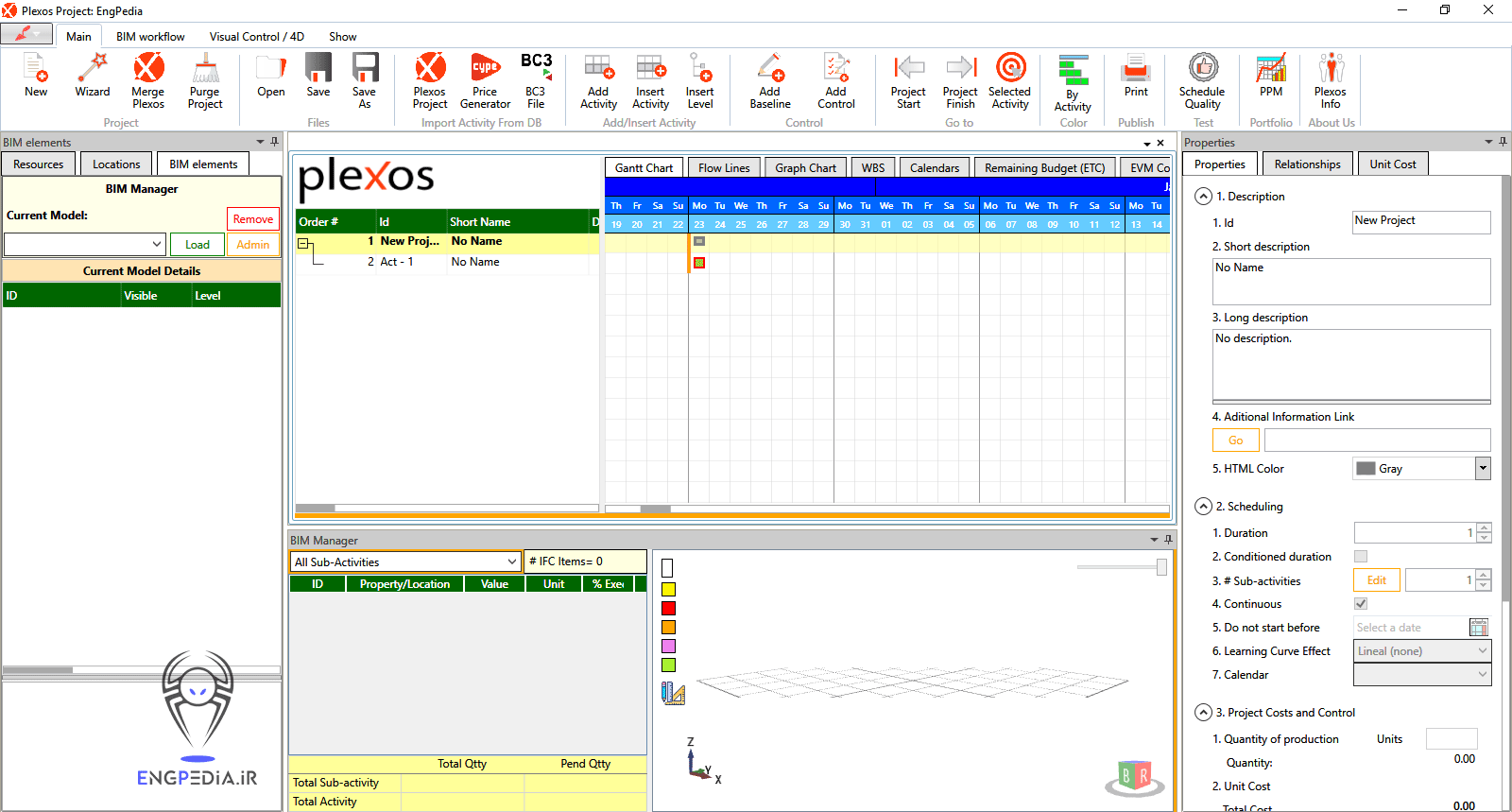Go to Project Finish
The width and height of the screenshot is (1512, 812).
tap(960, 81)
